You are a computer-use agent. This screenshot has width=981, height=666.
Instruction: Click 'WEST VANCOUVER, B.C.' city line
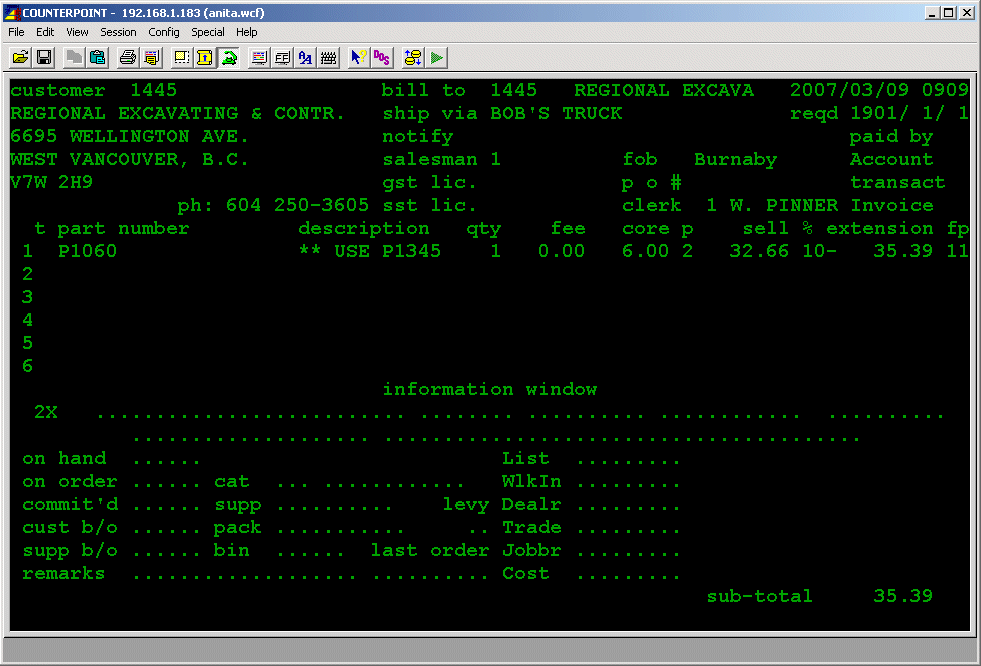[130, 159]
